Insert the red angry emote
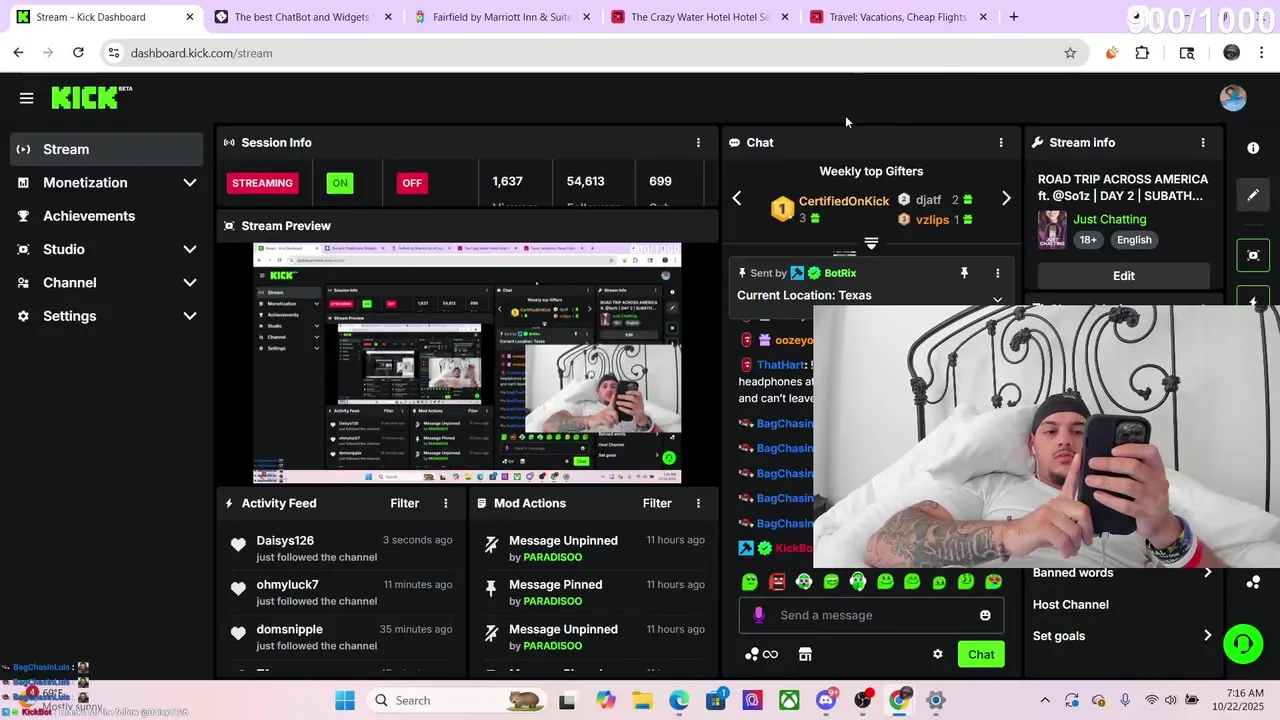The height and width of the screenshot is (720, 1280). coord(777,581)
